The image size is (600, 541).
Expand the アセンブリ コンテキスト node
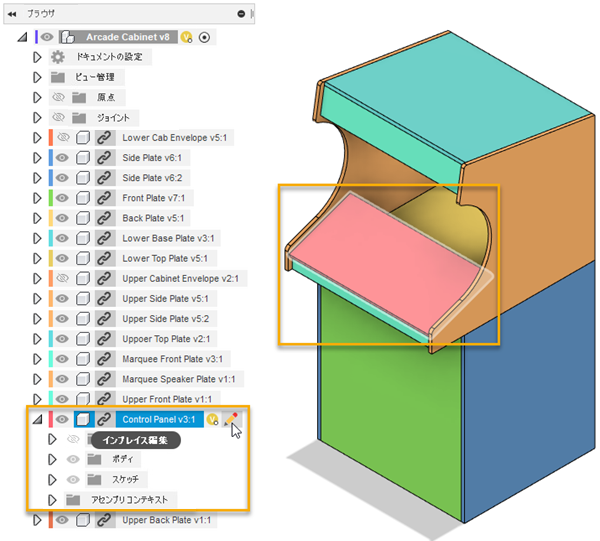52,500
